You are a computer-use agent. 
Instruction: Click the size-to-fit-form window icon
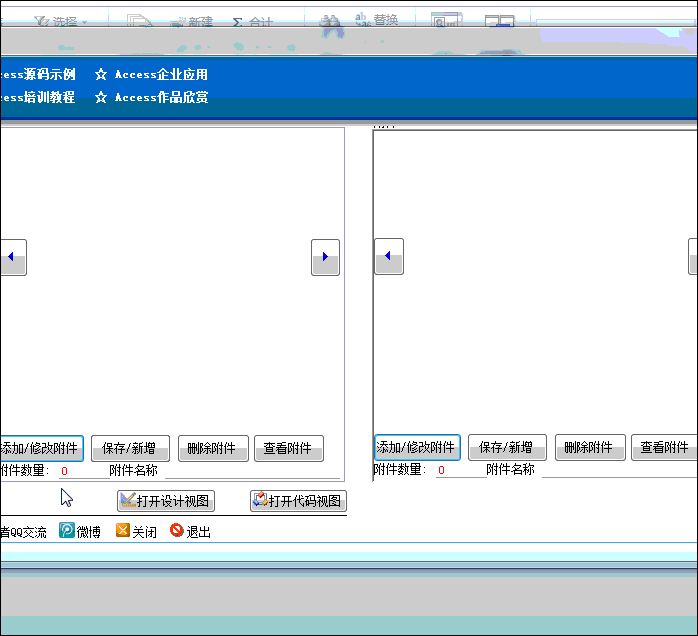coord(446,20)
